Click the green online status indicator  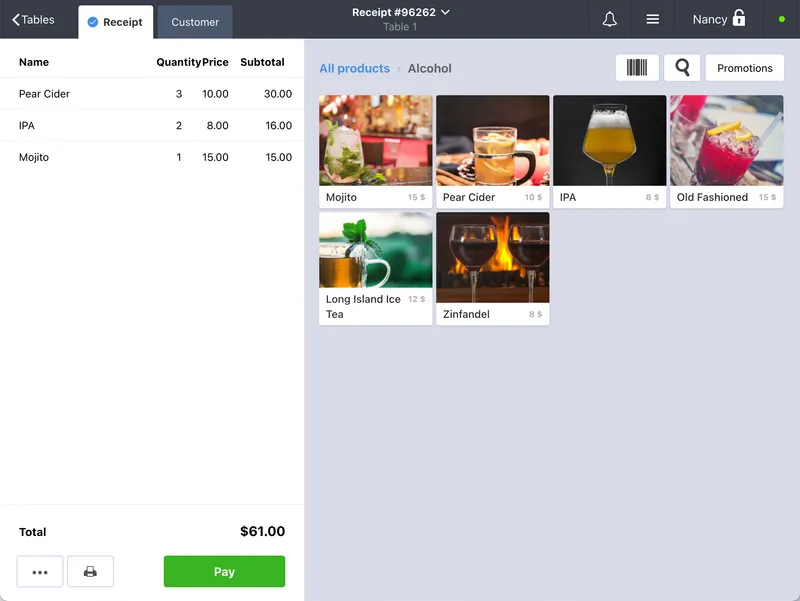click(781, 19)
